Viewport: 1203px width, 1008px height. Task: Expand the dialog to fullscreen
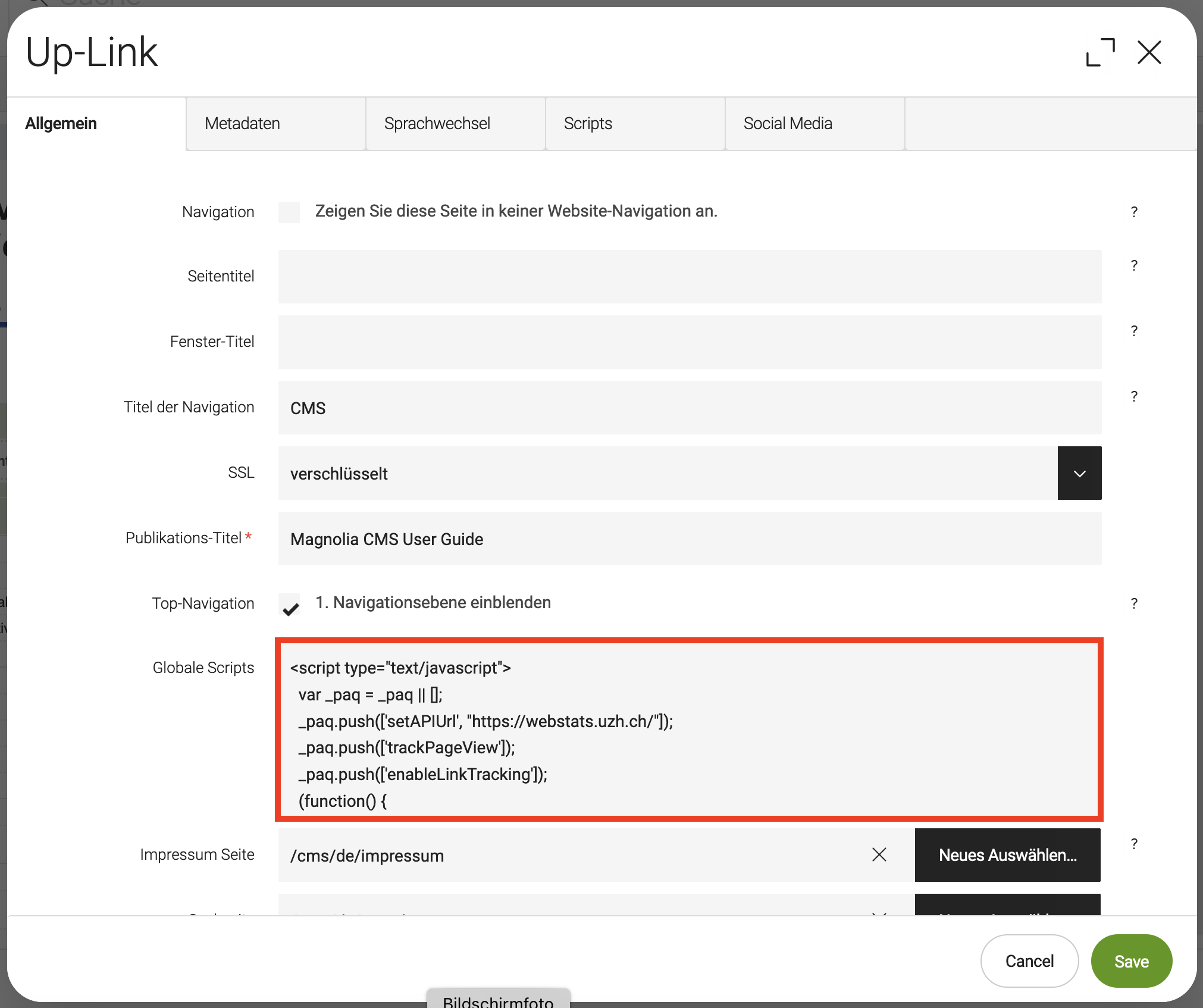[x=1100, y=52]
